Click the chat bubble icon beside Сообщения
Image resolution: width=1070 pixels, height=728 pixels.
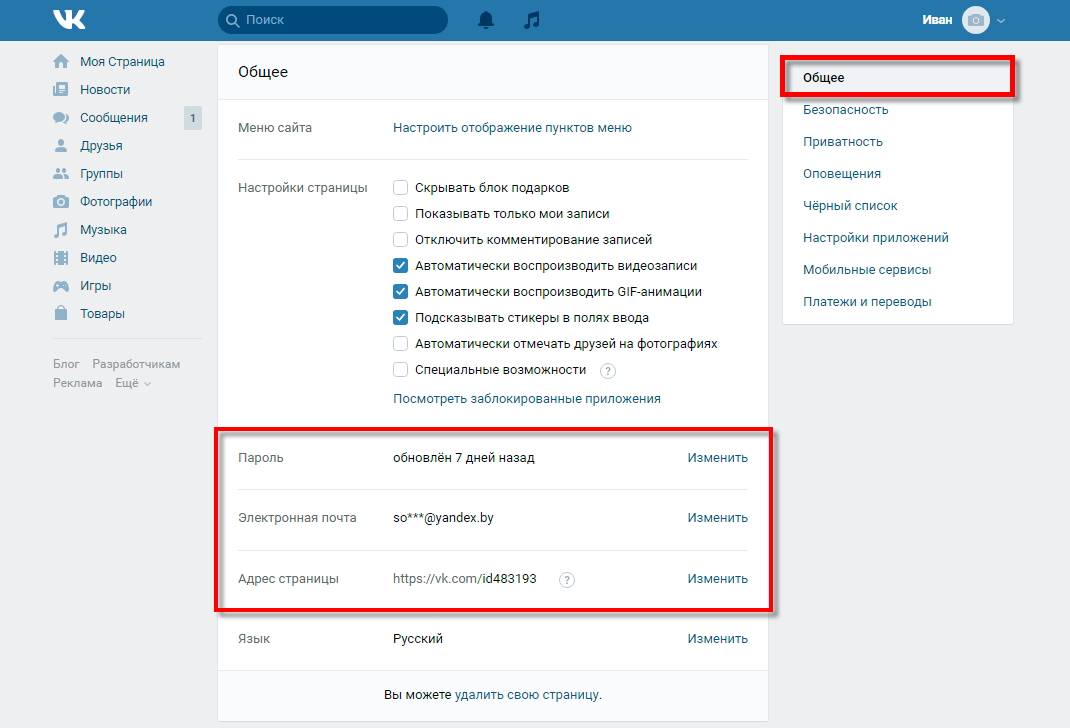click(61, 117)
